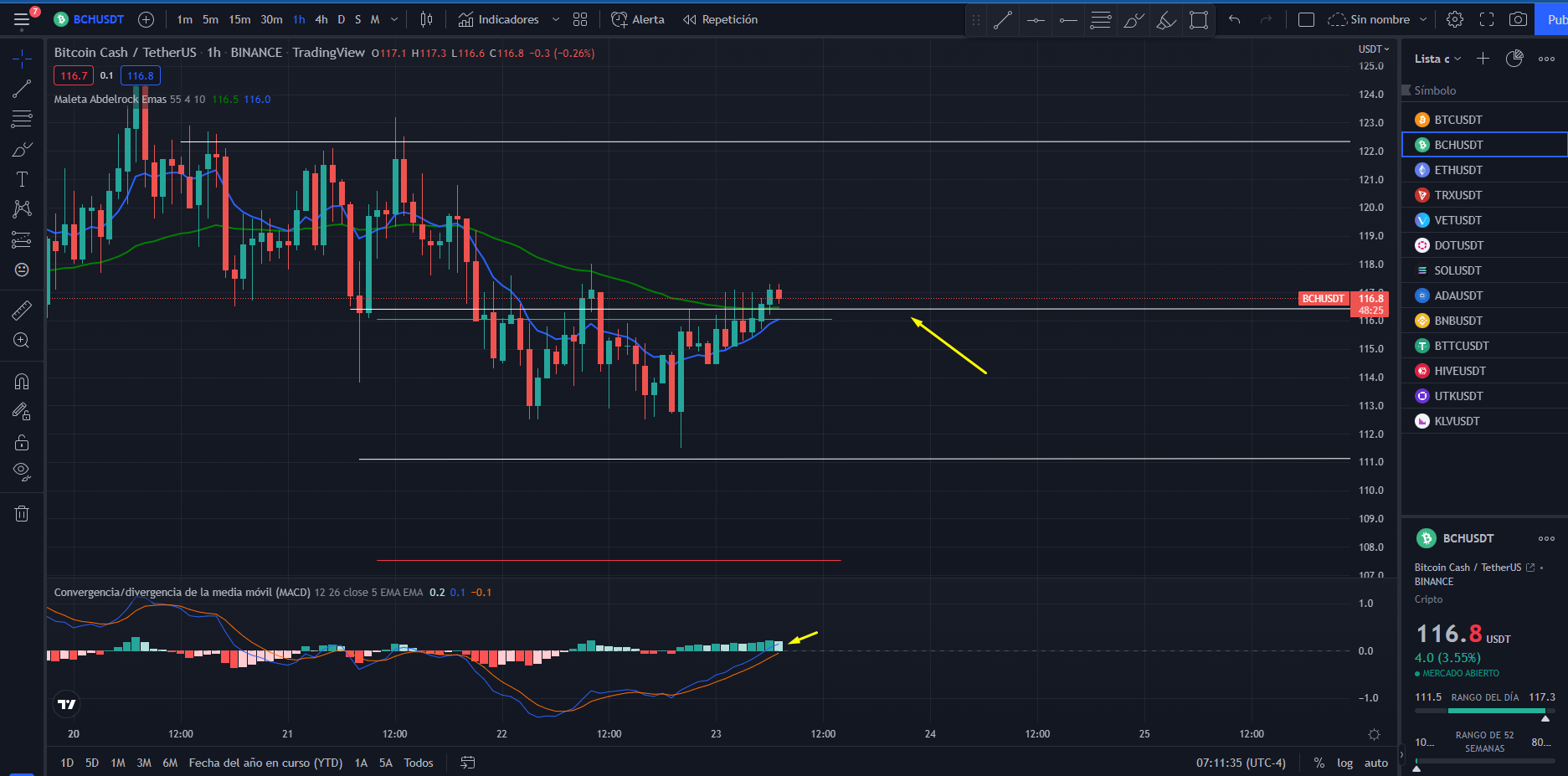Screen dimensions: 1568x776
Task: Select the trend line drawing tool
Action: pos(22,89)
